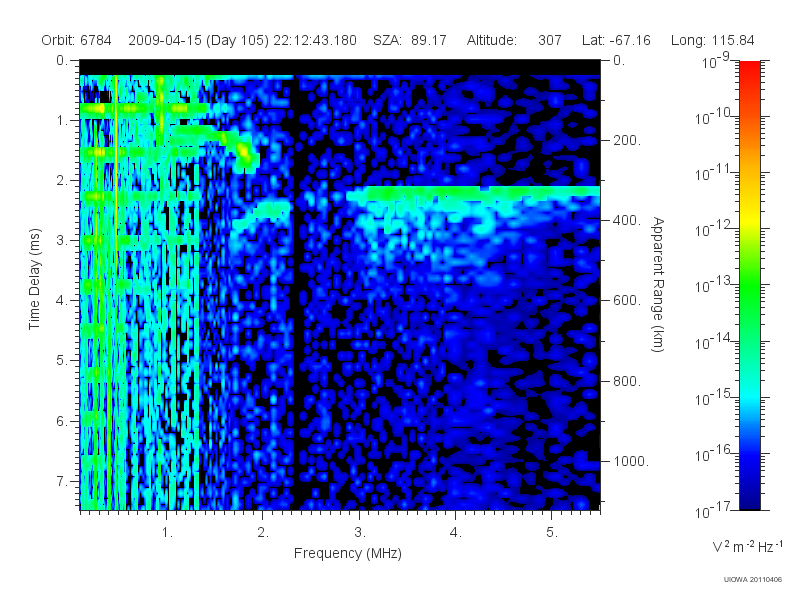Click the SZA: 89.17 value
This screenshot has height=600, width=800.
tap(410, 40)
